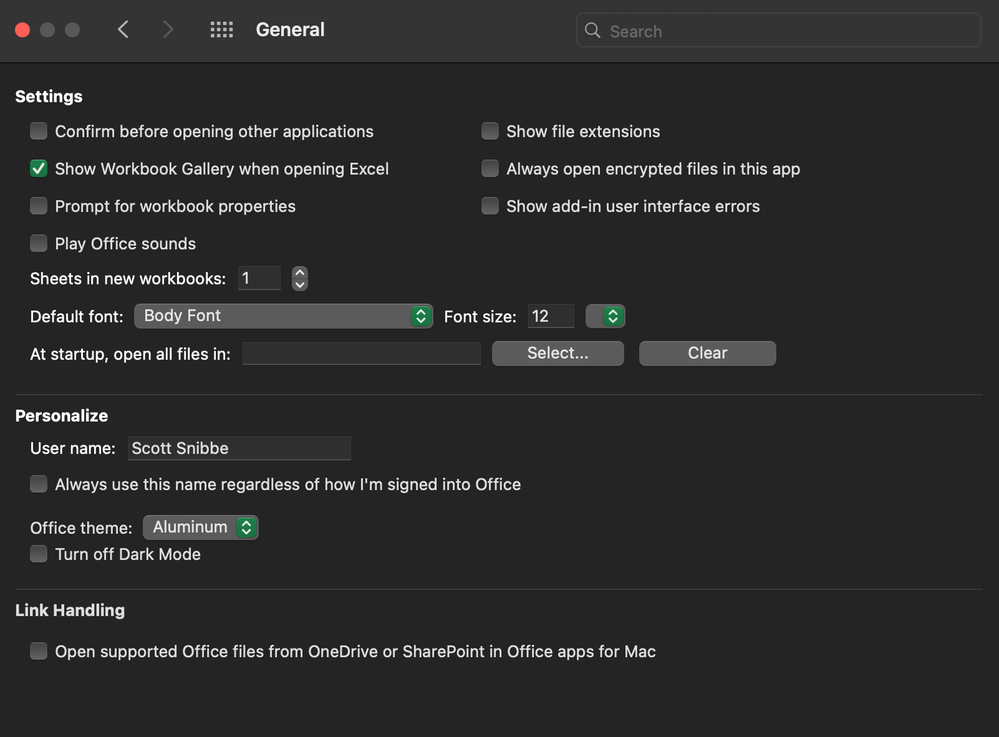Open the Default font dropdown
Viewport: 999px width, 737px height.
point(283,316)
